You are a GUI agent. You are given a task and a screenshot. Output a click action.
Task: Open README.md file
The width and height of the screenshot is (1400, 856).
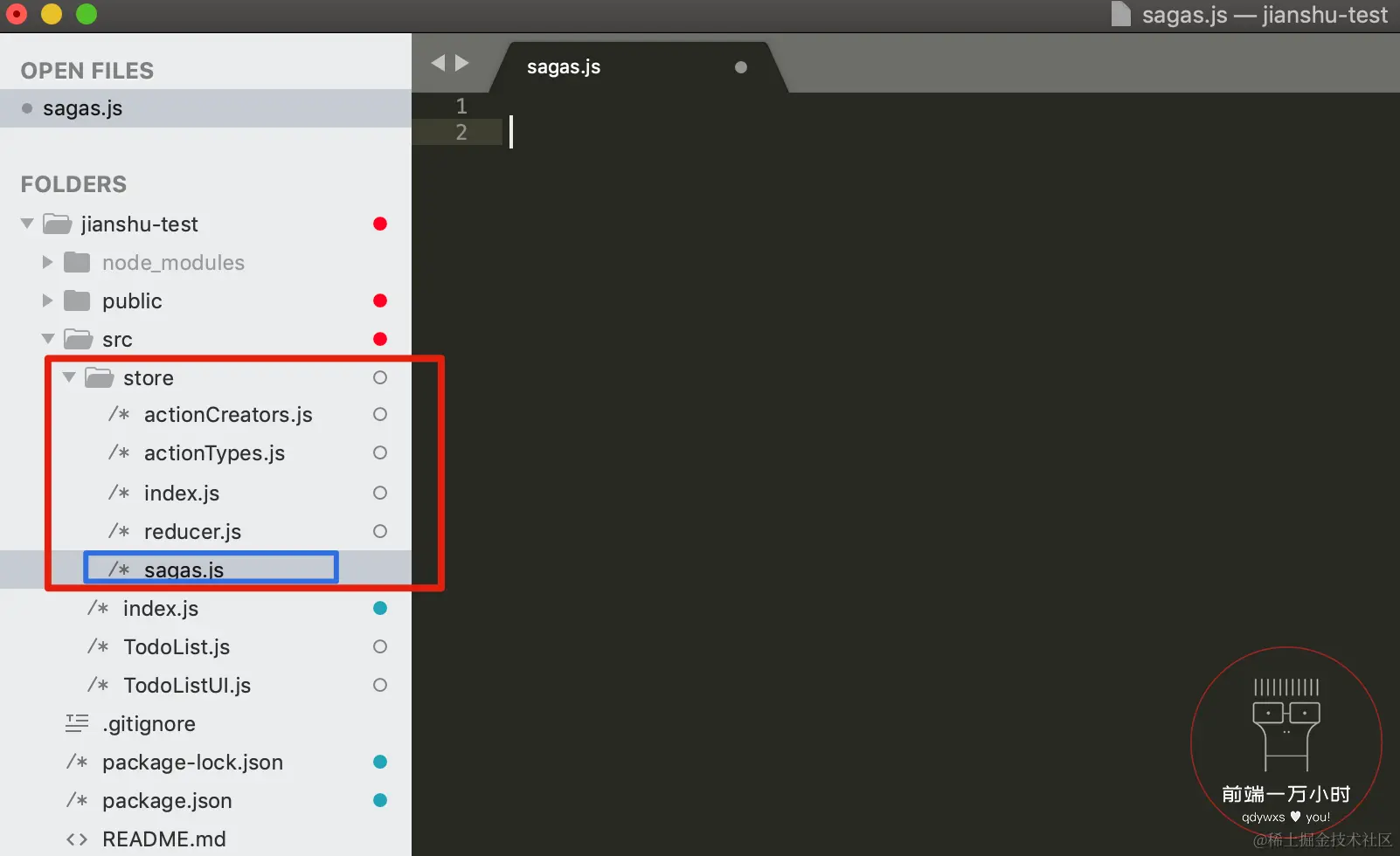click(164, 839)
